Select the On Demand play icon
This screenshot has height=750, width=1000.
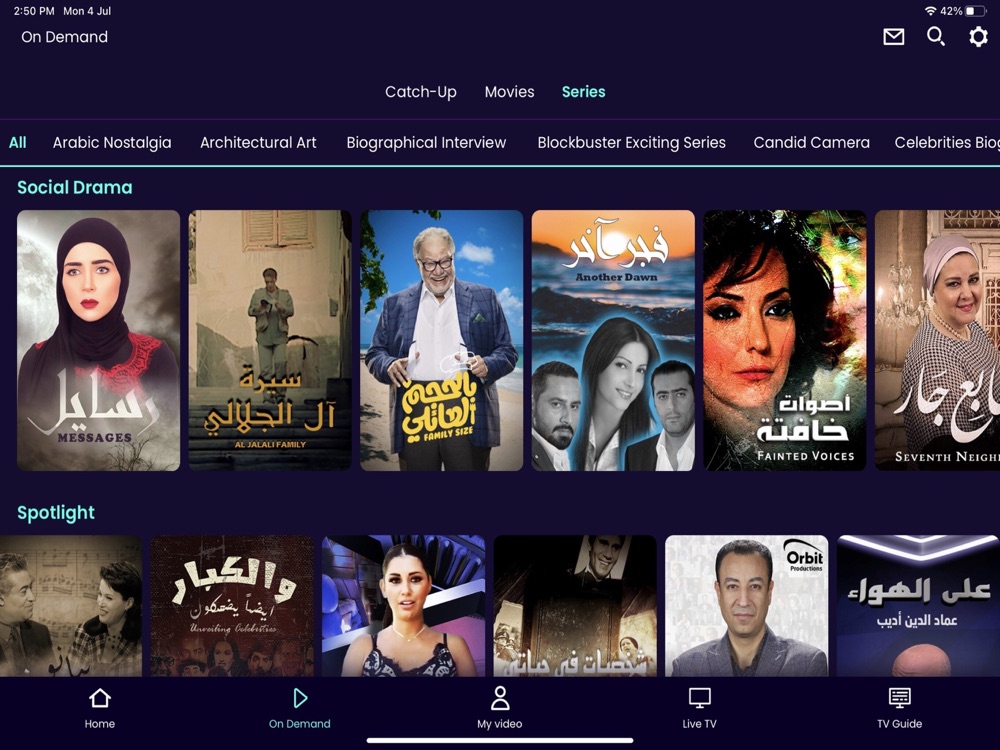(x=300, y=698)
